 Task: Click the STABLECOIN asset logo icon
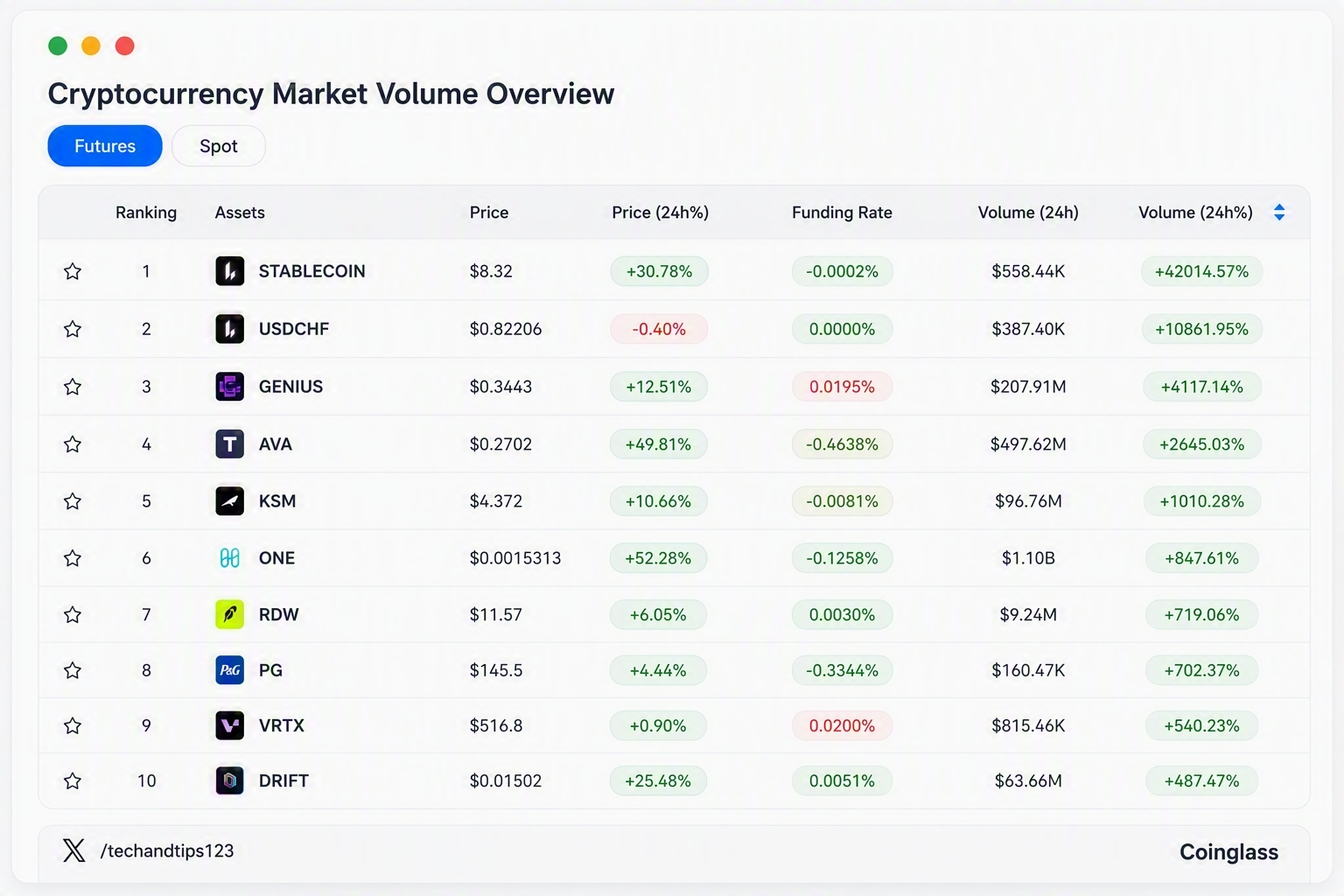[229, 271]
